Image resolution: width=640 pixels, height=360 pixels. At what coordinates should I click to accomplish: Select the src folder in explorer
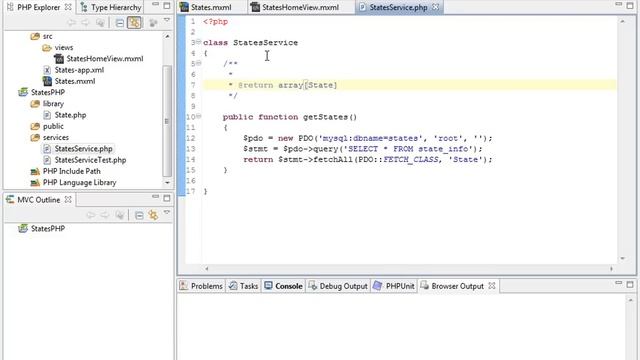[x=47, y=36]
